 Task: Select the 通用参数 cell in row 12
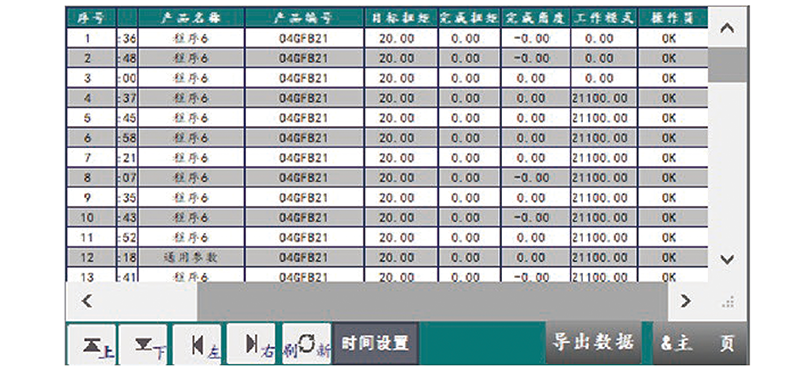point(191,258)
